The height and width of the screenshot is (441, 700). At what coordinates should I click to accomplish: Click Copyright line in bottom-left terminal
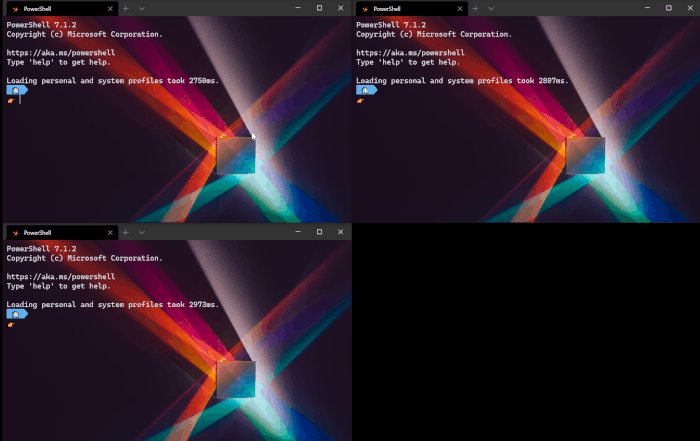84,258
